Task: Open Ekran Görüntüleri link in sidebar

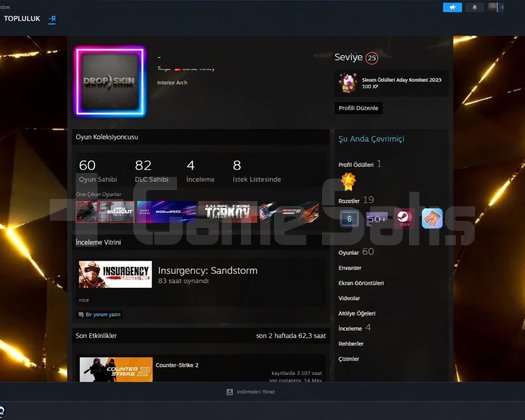Action: coord(361,283)
